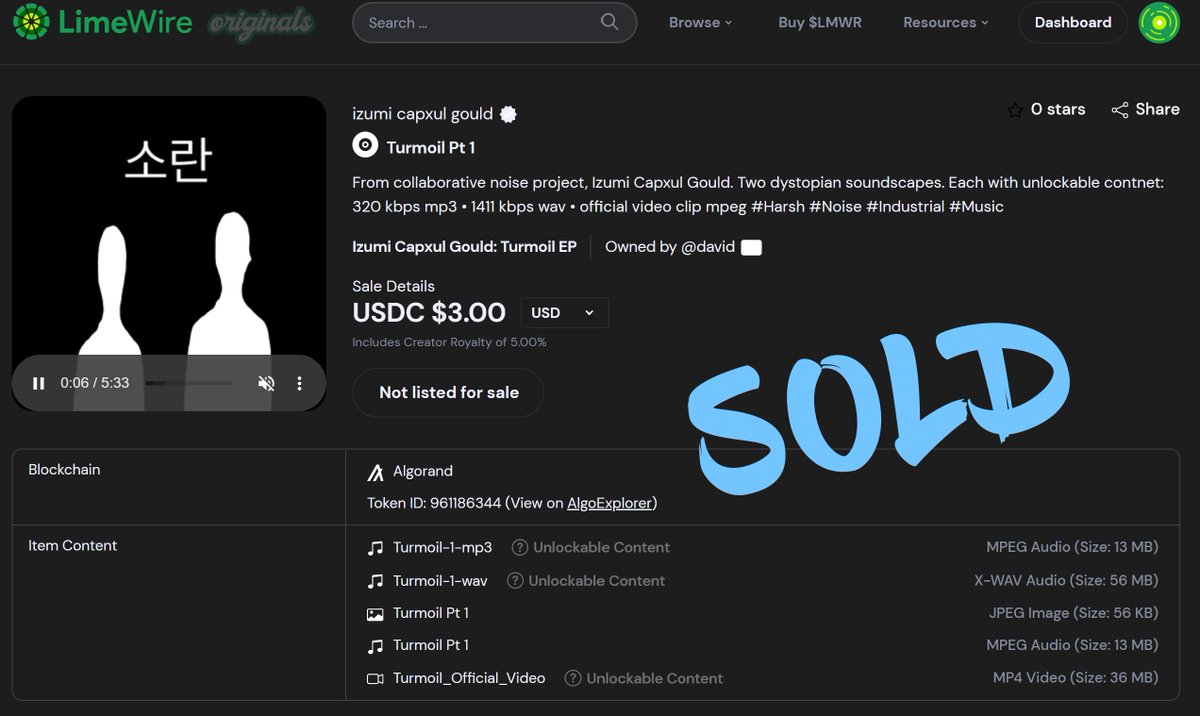Click the help icon beside Turmoil-1-wav Unlockable Content

(515, 581)
